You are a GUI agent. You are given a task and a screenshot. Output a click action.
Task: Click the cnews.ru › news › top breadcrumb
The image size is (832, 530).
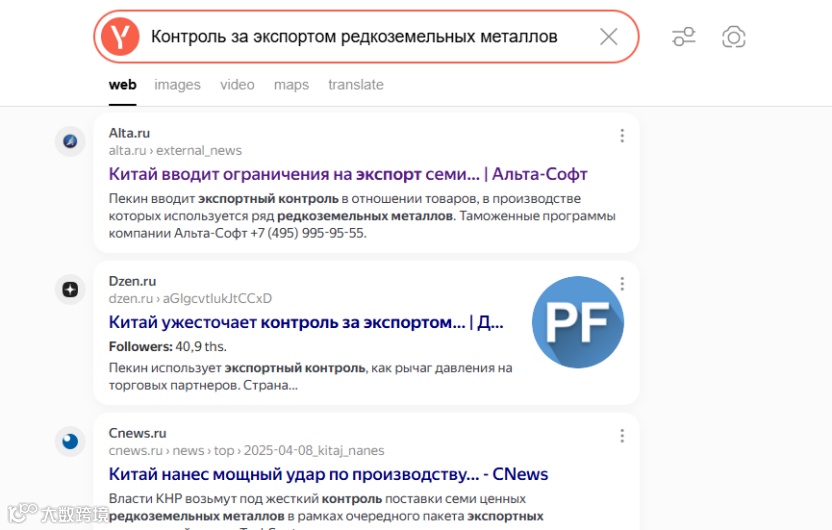point(247,451)
